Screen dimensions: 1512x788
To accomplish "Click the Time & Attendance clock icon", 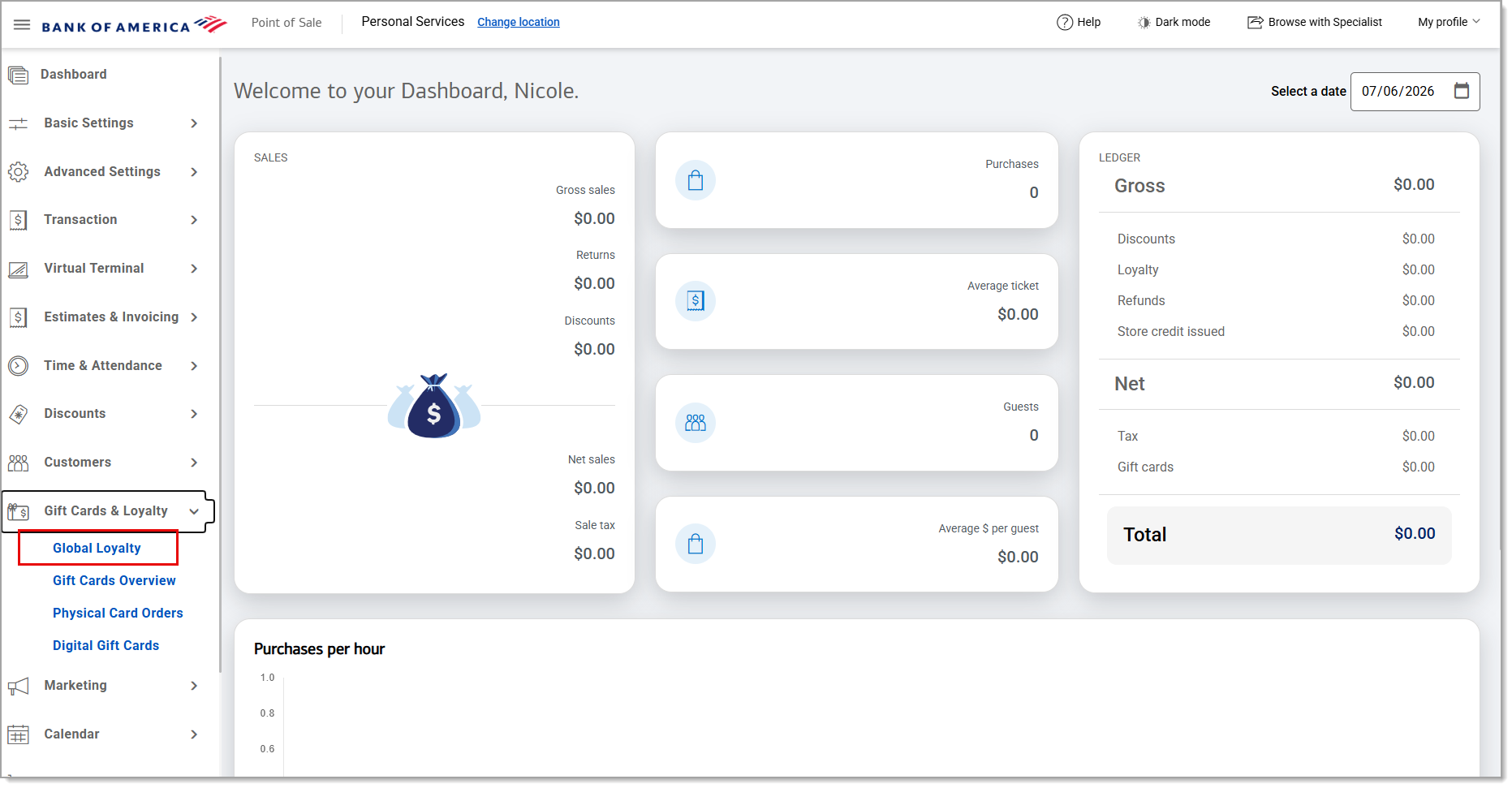I will pyautogui.click(x=18, y=366).
